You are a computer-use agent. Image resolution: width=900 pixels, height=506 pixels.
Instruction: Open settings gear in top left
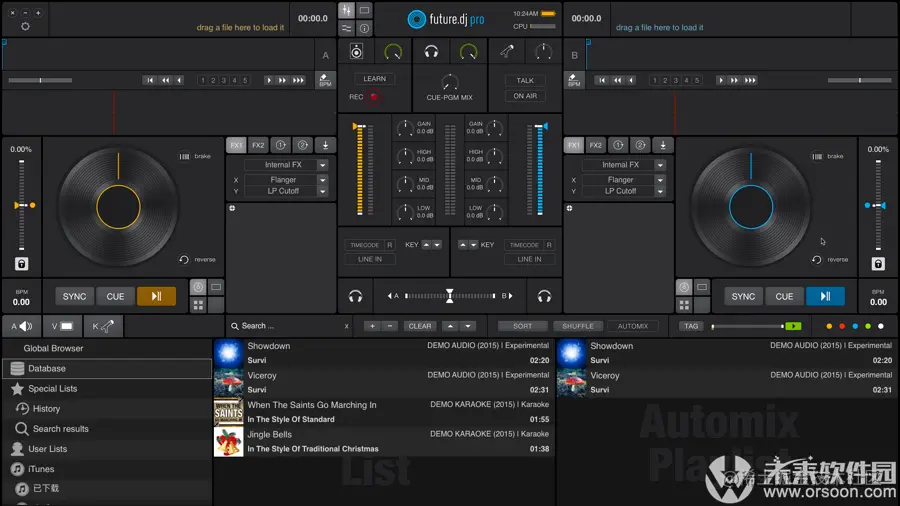click(x=25, y=26)
